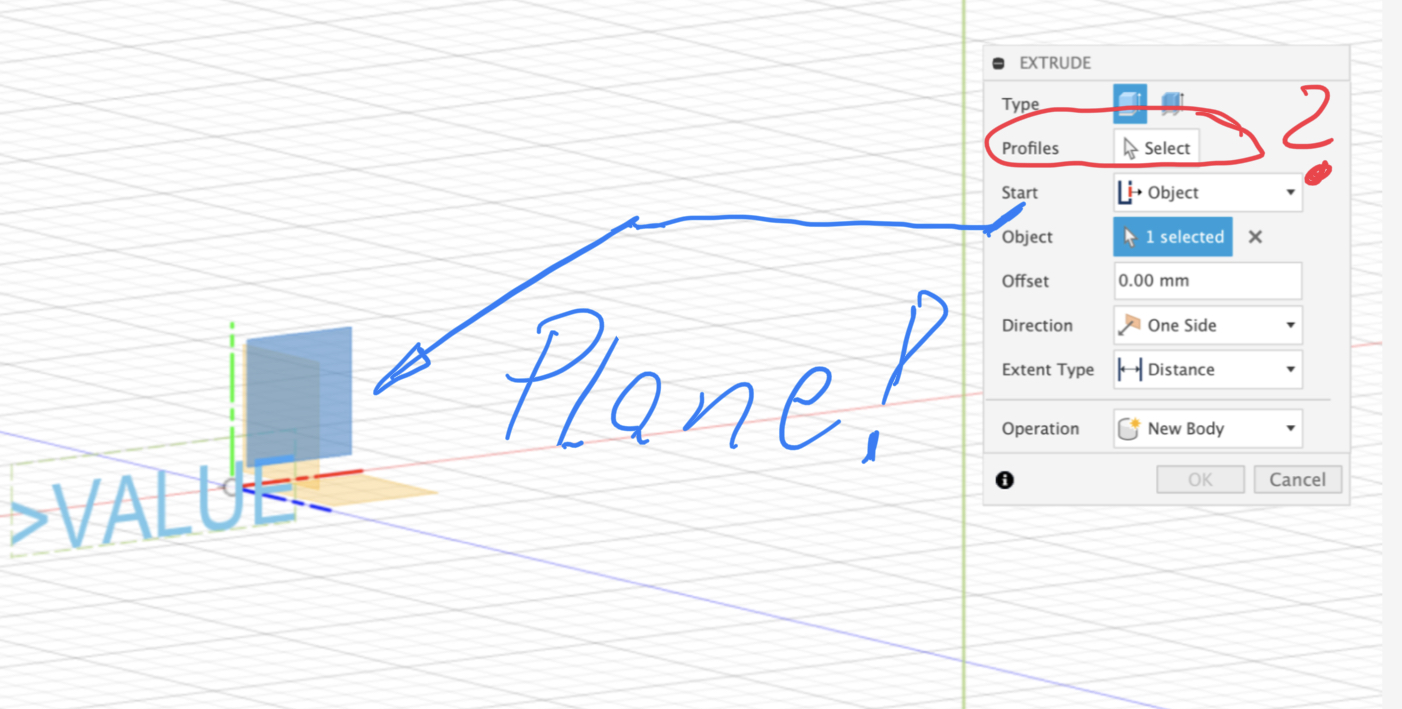Open the Direction dropdown showing One Side

pos(1289,325)
